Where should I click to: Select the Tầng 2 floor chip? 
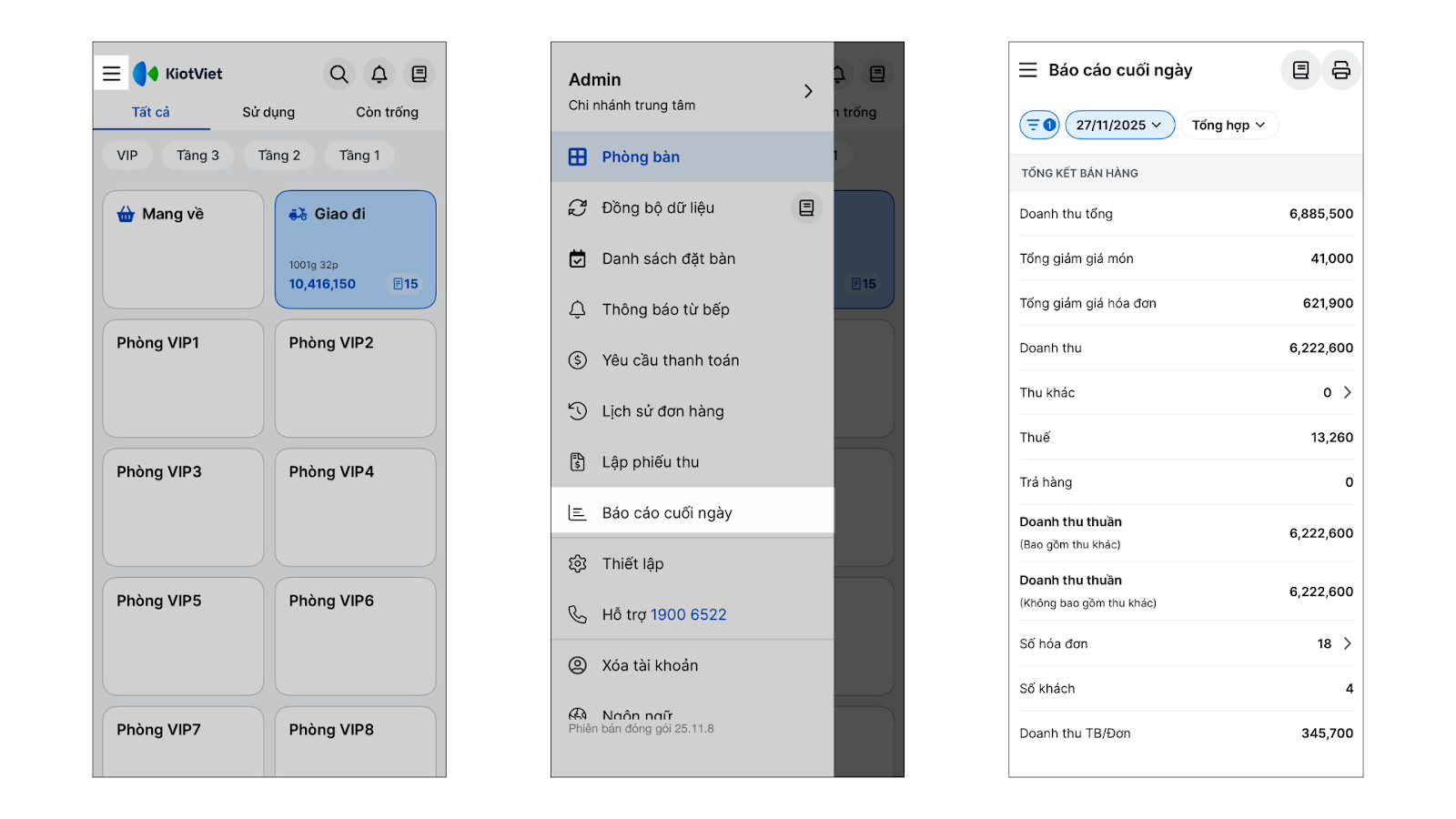(278, 156)
